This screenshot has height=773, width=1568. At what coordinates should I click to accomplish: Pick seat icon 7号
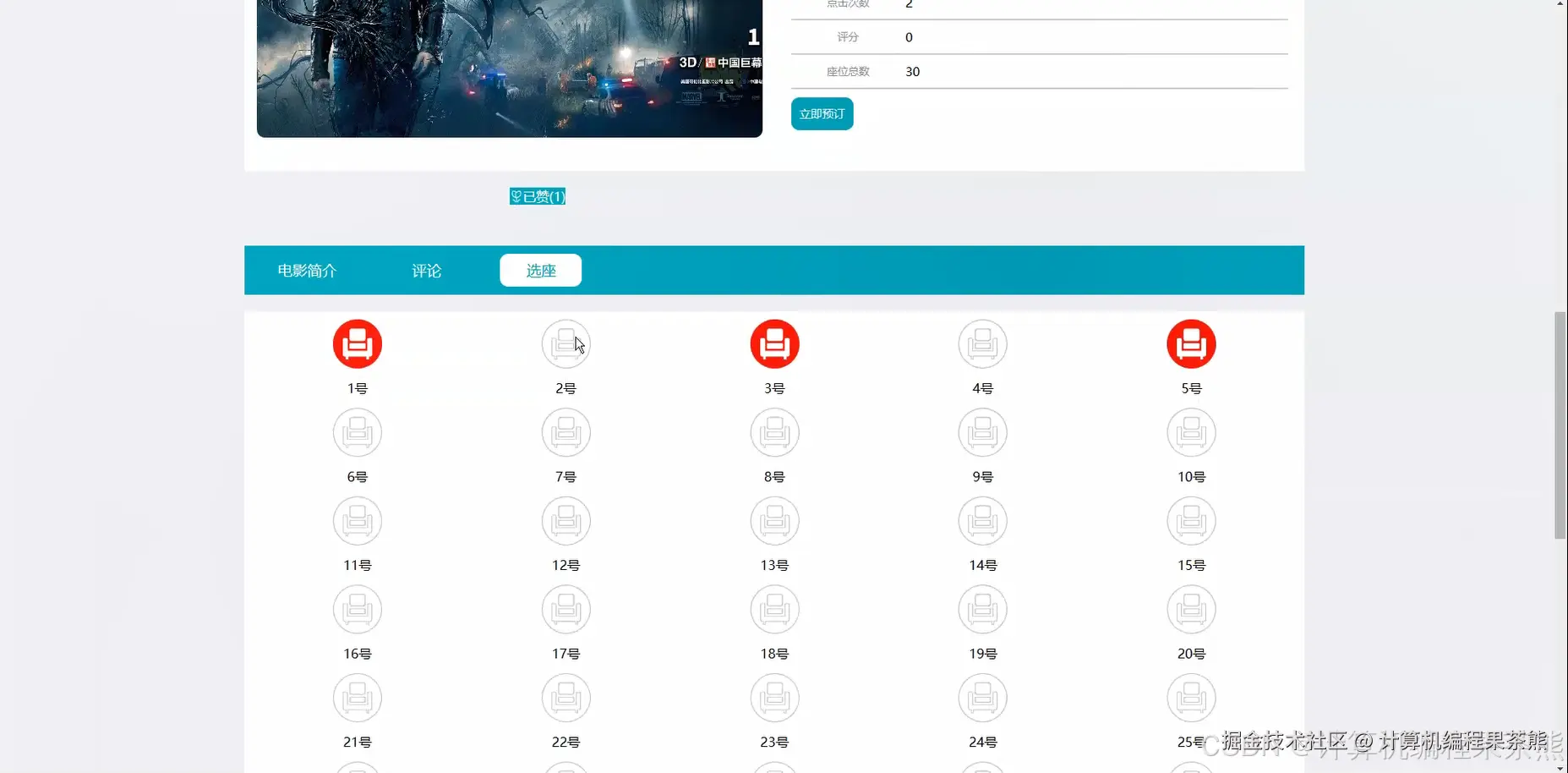point(565,432)
